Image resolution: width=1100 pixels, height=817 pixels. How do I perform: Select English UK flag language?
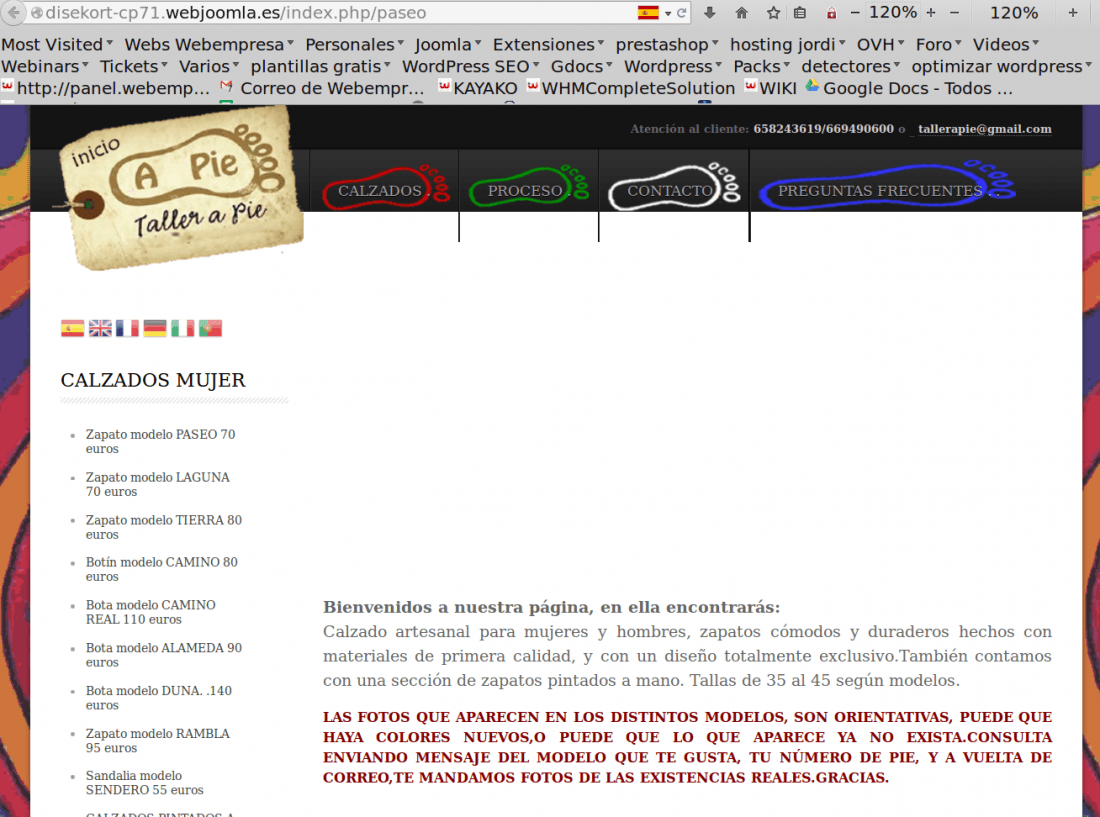click(100, 328)
